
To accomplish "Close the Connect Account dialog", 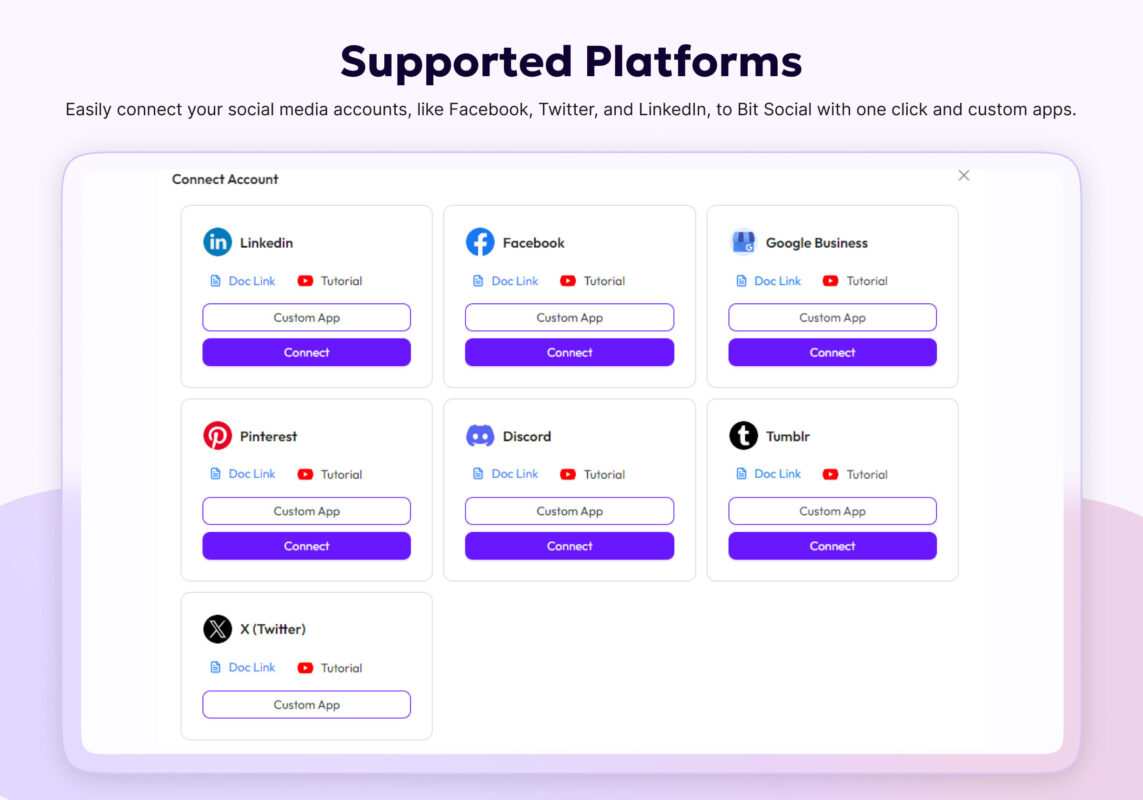I will pyautogui.click(x=963, y=175).
